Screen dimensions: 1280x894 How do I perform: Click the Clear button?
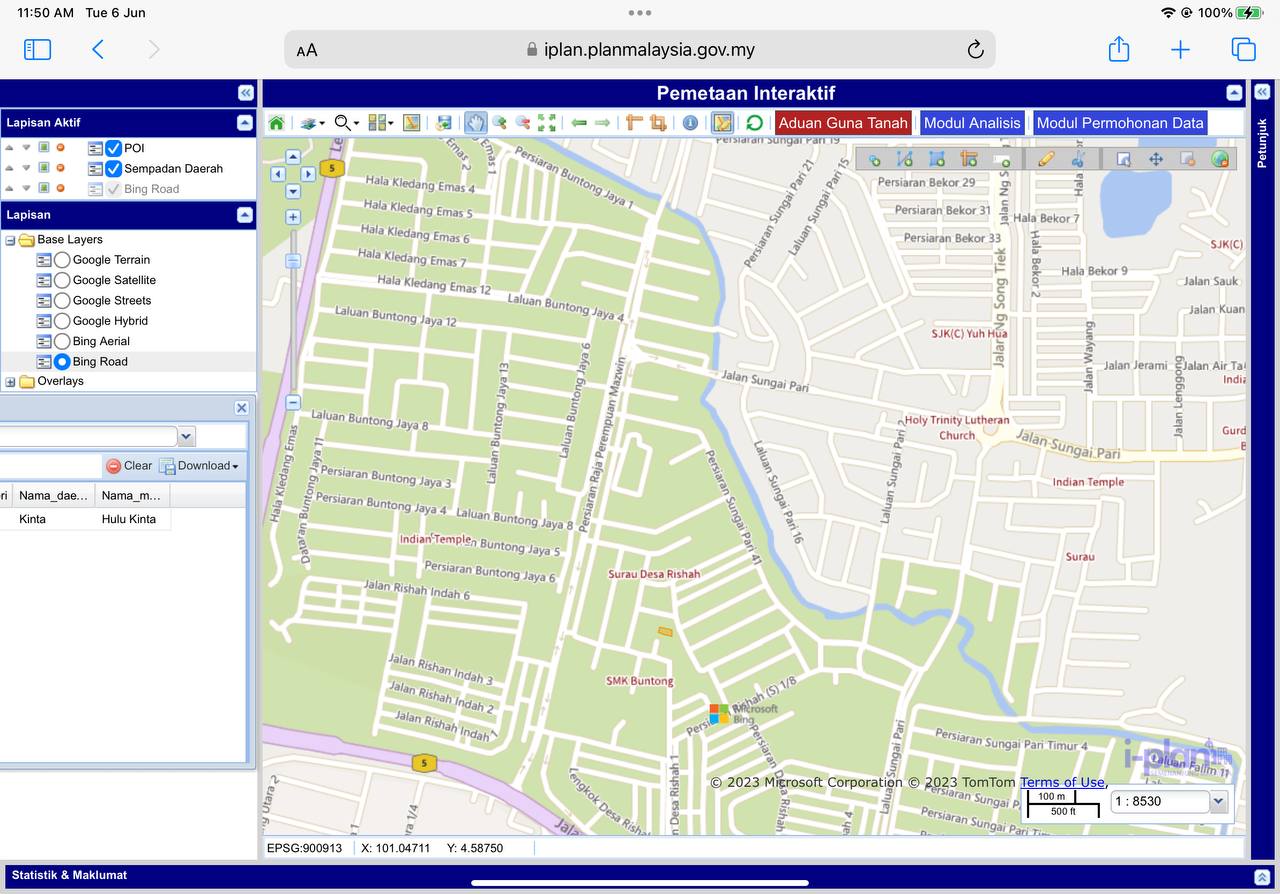pyautogui.click(x=129, y=466)
